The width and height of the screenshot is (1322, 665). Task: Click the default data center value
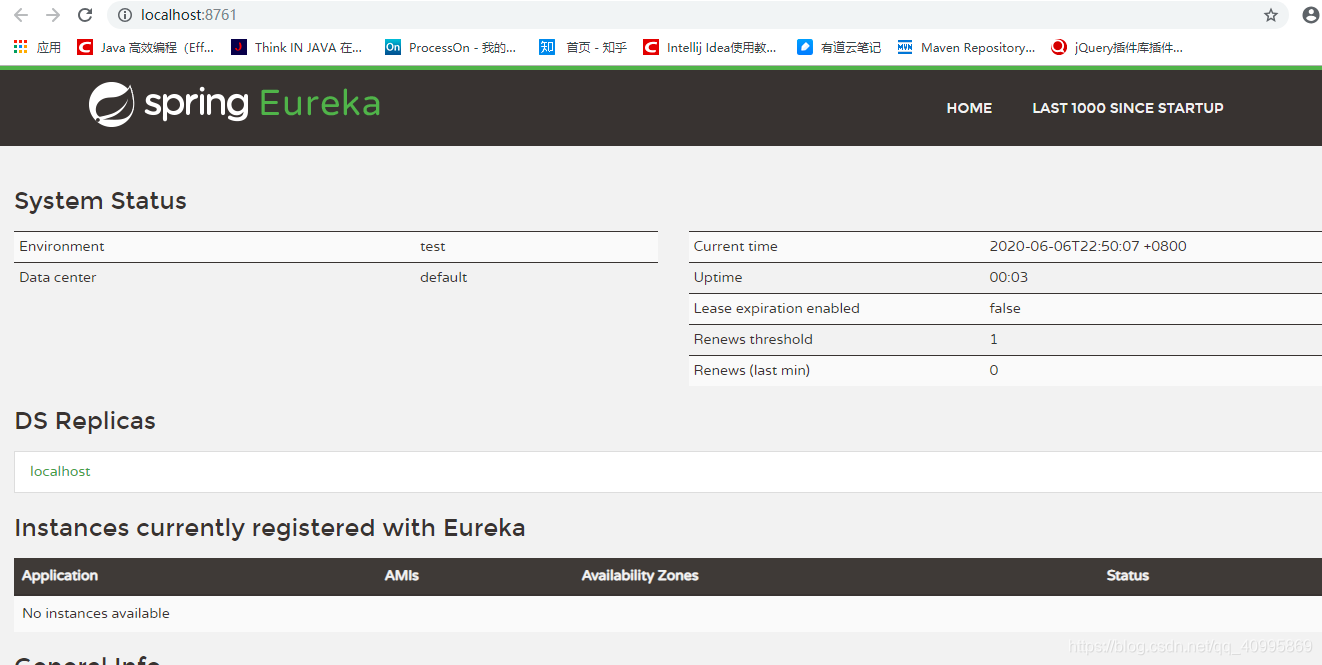click(x=444, y=277)
